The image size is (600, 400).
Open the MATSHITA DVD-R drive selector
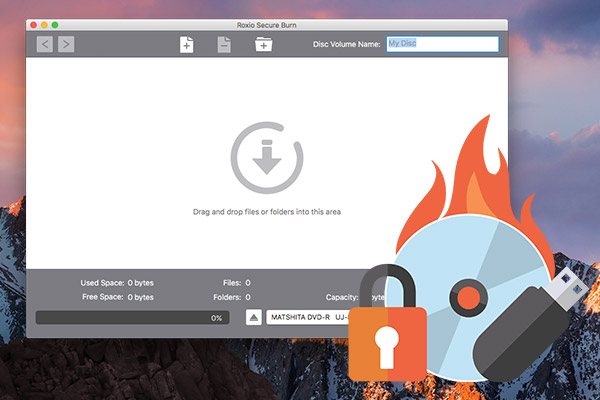pos(308,317)
